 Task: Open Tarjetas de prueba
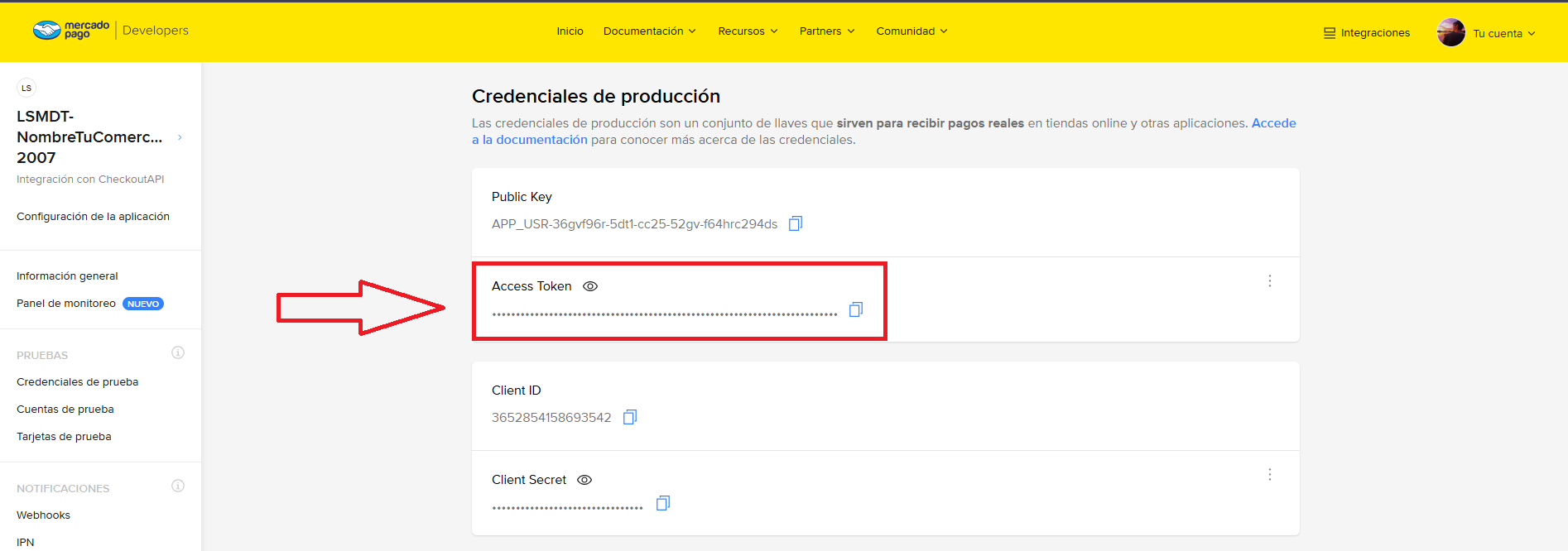tap(64, 437)
